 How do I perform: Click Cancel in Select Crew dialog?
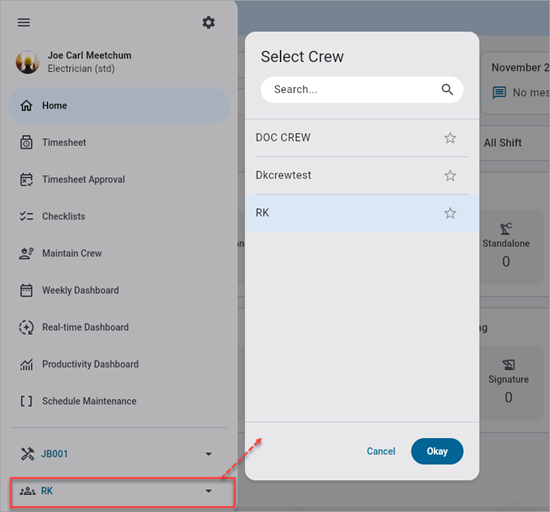pos(381,451)
